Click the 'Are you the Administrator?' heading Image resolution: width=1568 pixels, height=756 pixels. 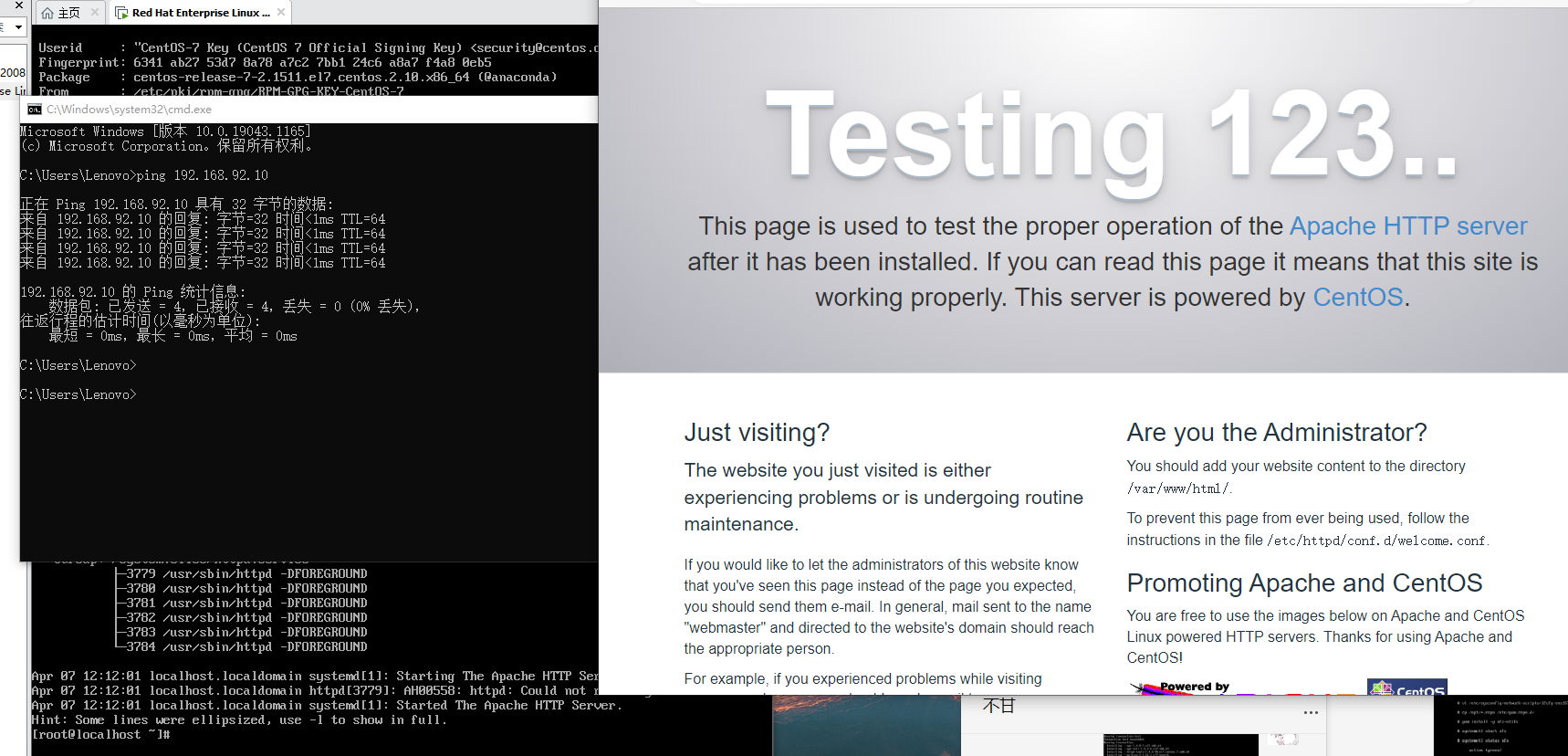[1276, 433]
